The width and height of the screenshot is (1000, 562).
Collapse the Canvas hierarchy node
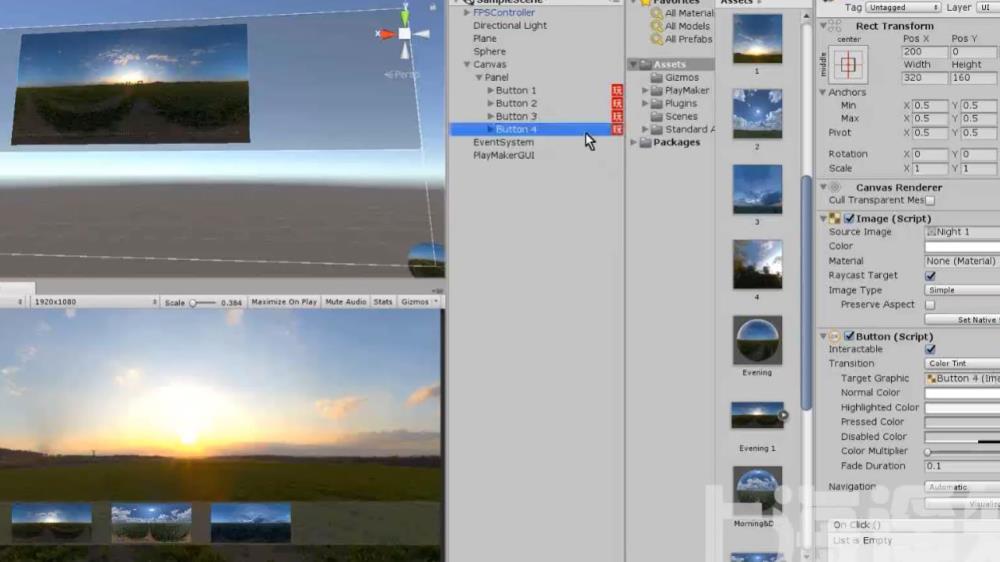[467, 64]
